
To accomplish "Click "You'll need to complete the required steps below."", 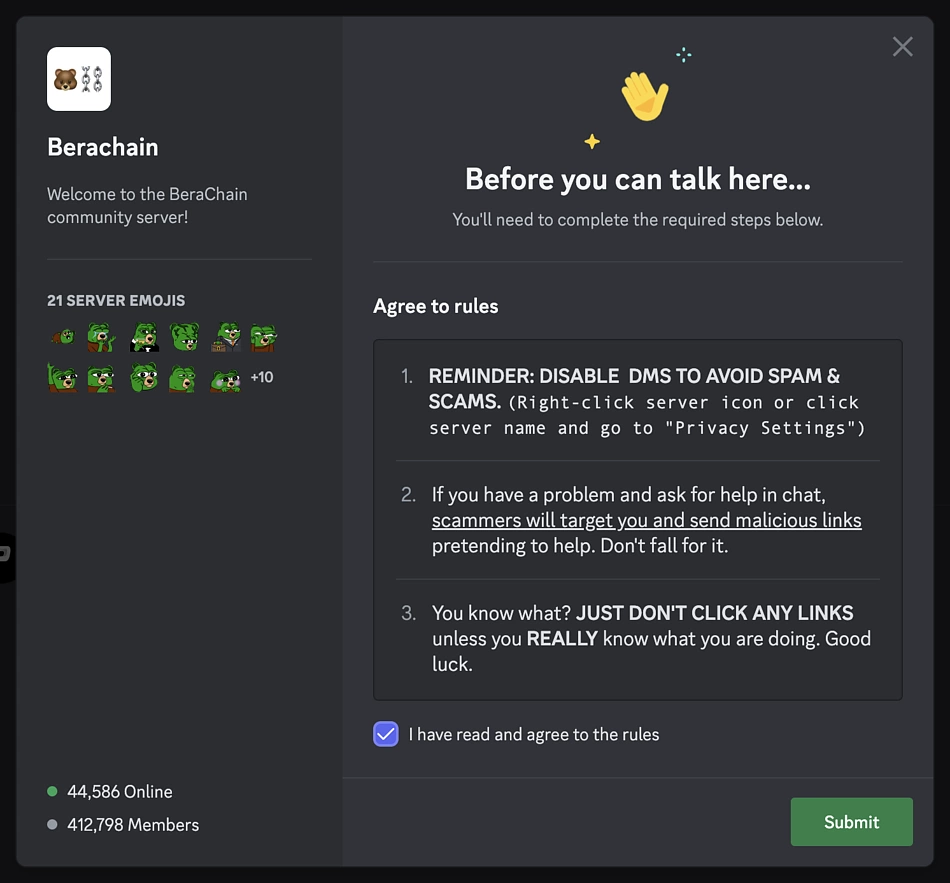I will (x=638, y=219).
